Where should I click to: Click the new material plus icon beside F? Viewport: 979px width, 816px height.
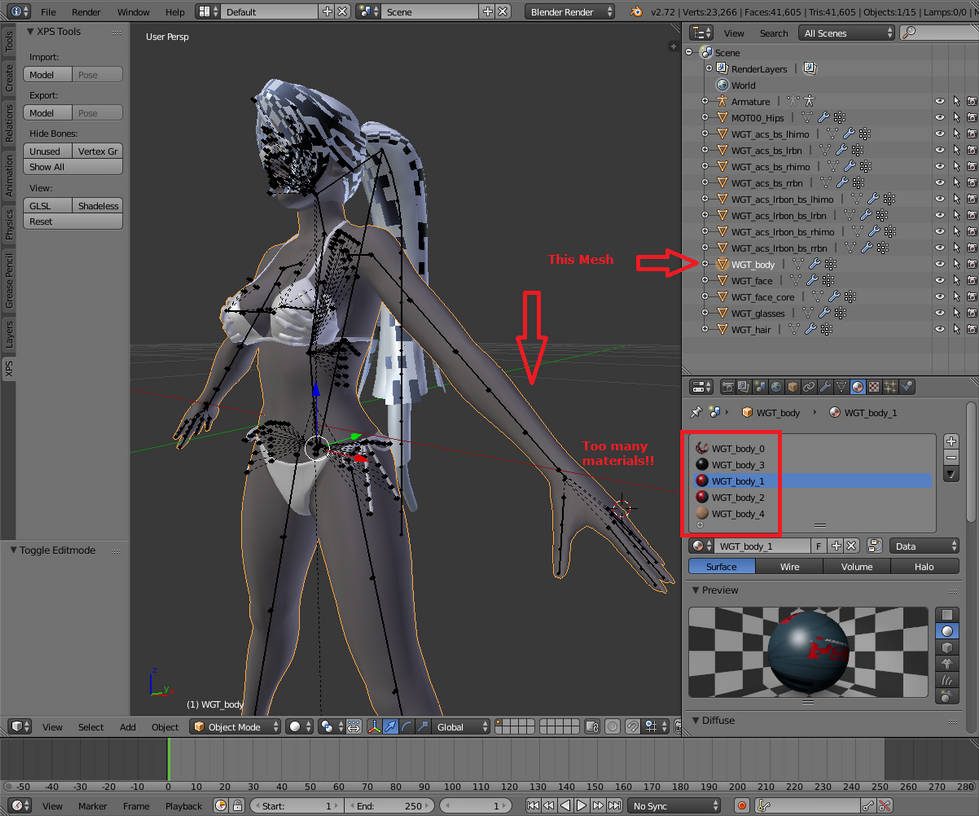[836, 546]
